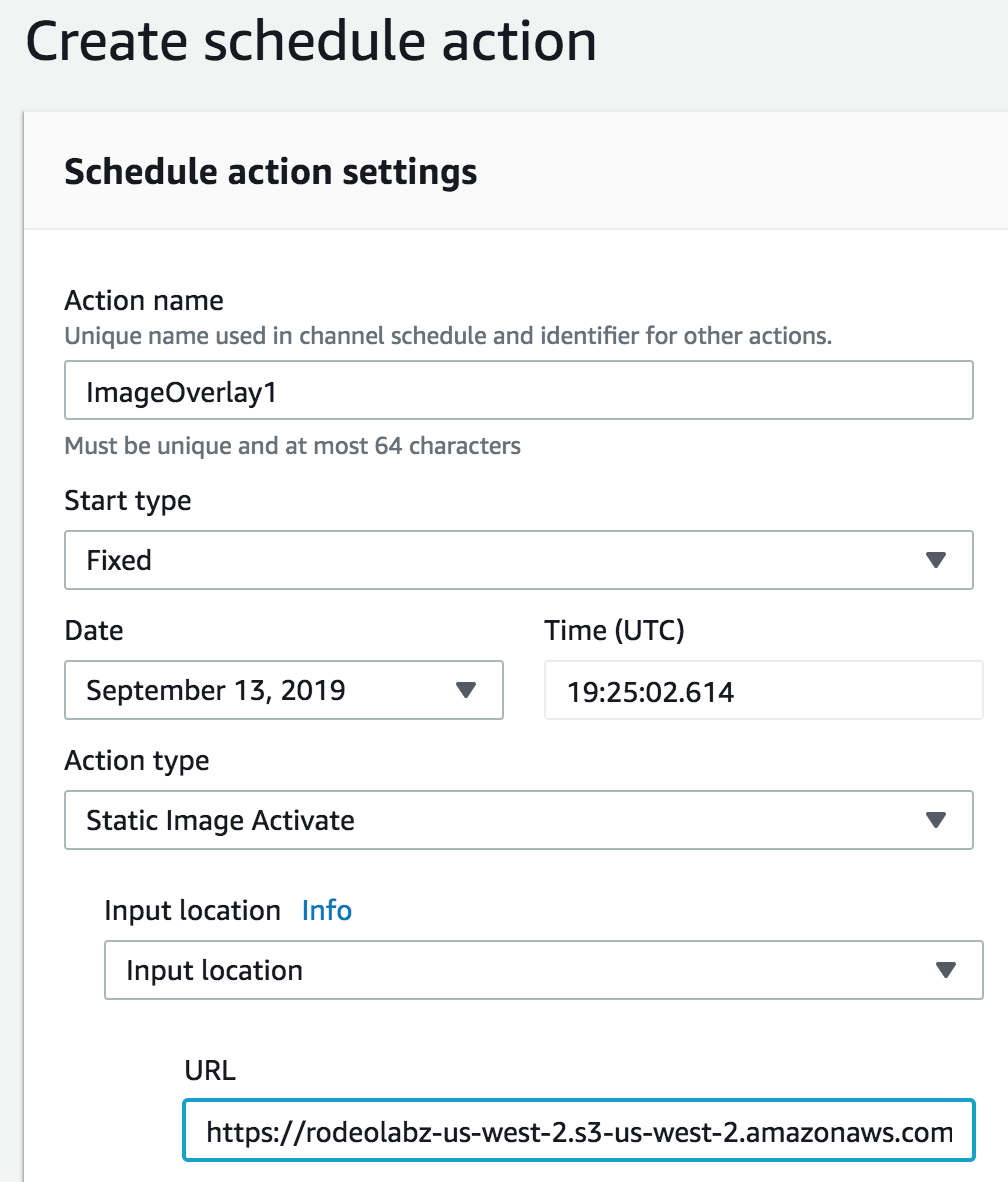
Task: Click the Time (UTC) label
Action: 614,630
